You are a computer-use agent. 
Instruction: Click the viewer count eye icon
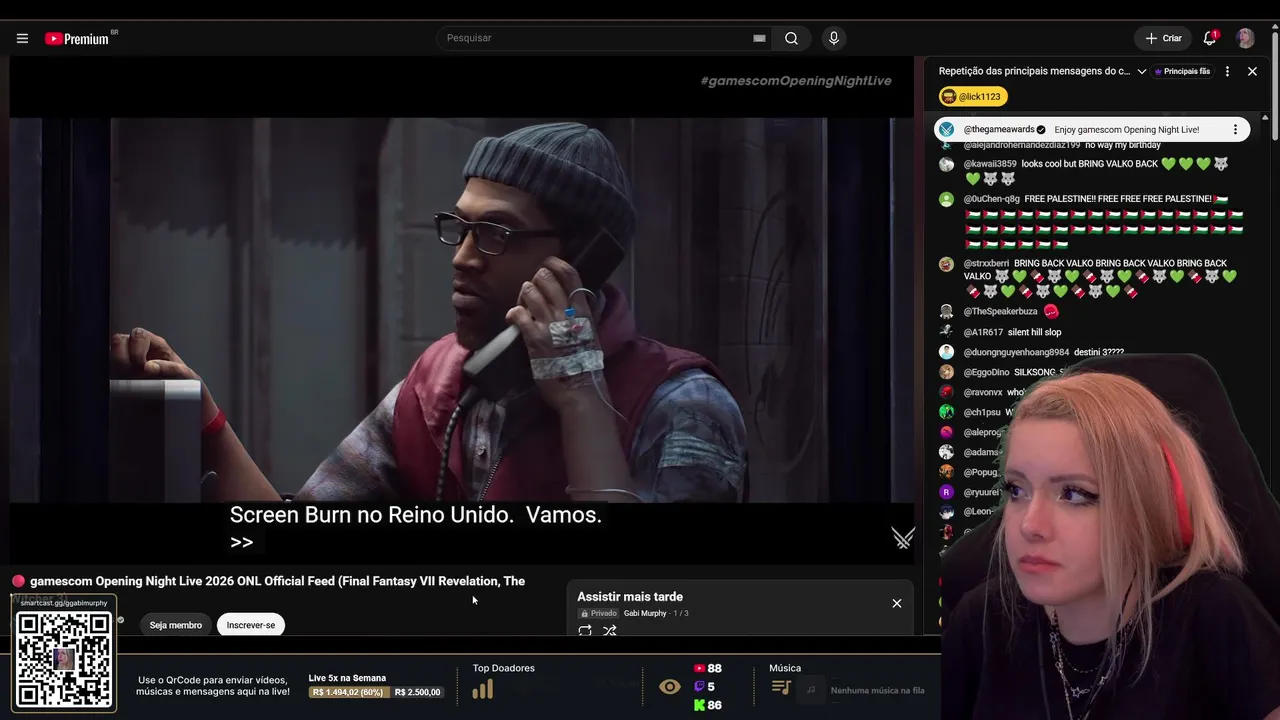pos(670,687)
